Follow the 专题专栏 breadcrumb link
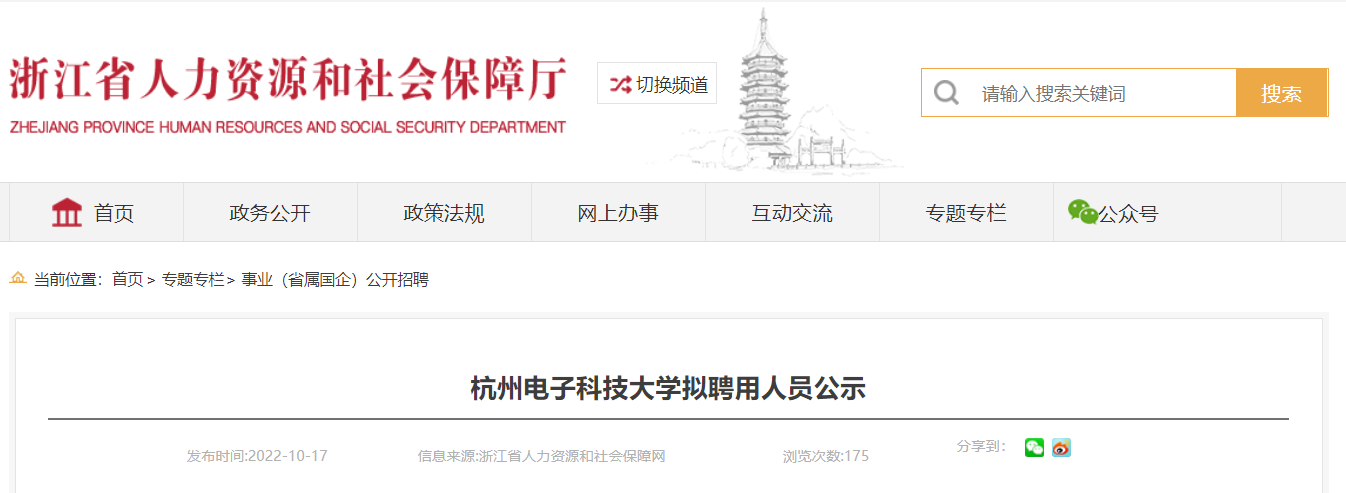 coord(193,280)
